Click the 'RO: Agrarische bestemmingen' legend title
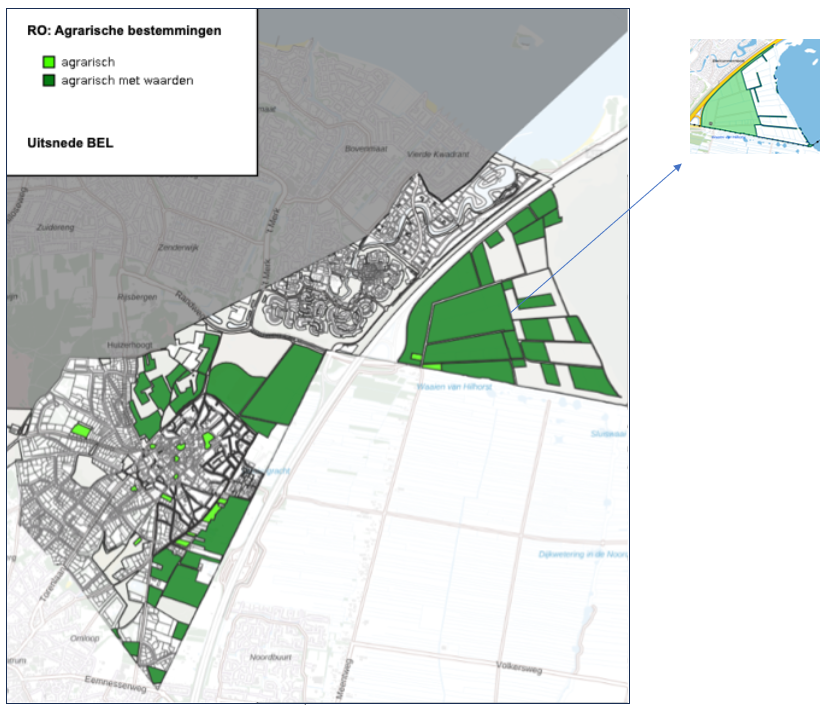The height and width of the screenshot is (710, 825). 124,31
